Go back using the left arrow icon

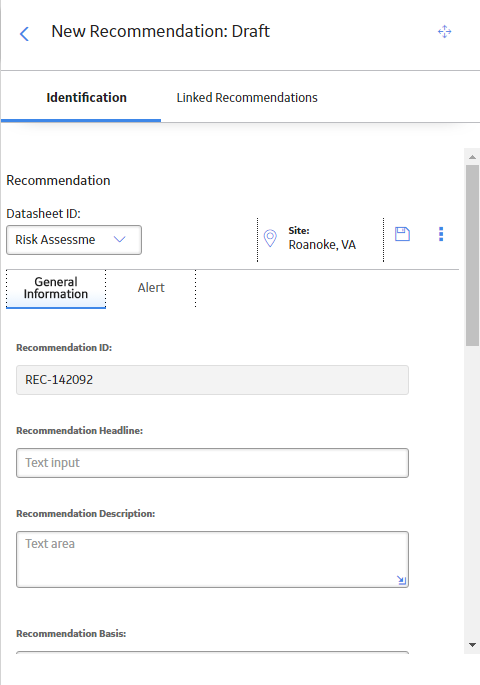[x=24, y=33]
